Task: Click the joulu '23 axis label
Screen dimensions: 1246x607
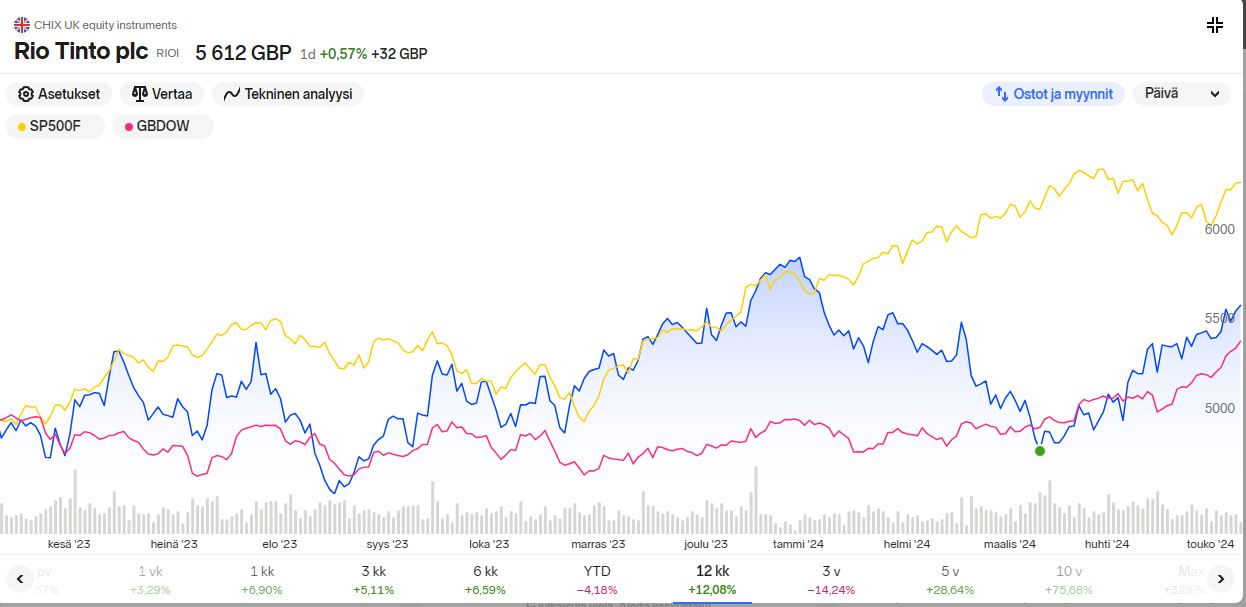Action: click(x=706, y=544)
